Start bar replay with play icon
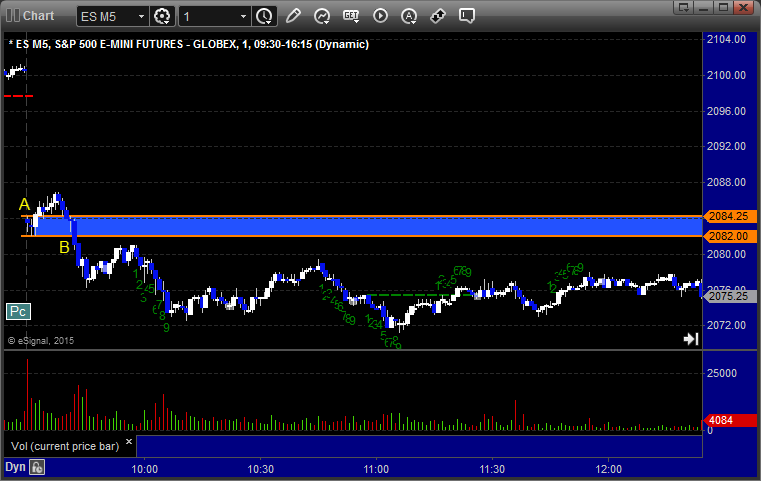The width and height of the screenshot is (761, 481). [x=380, y=16]
